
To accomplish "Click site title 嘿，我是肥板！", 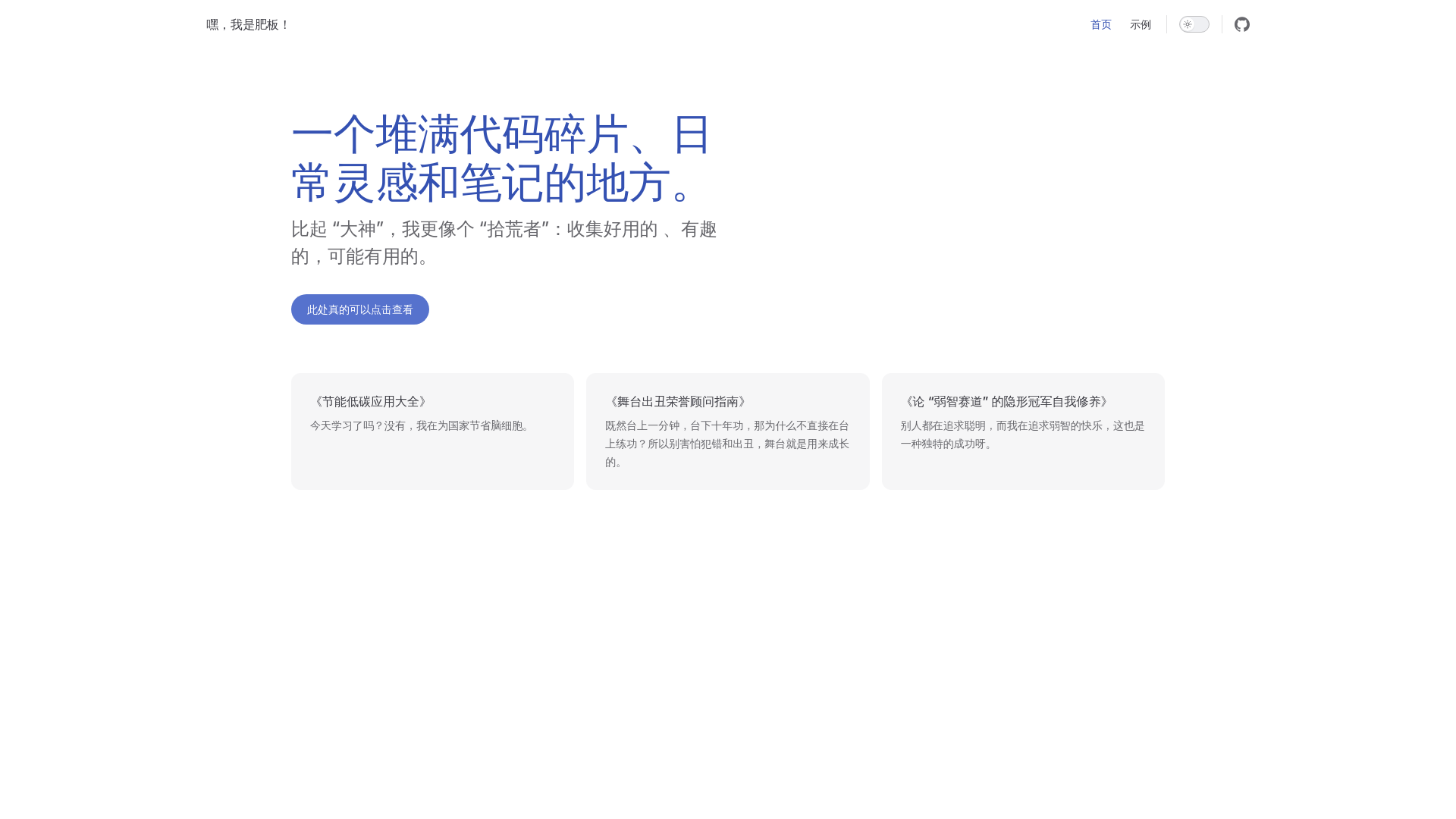I will pos(248,24).
